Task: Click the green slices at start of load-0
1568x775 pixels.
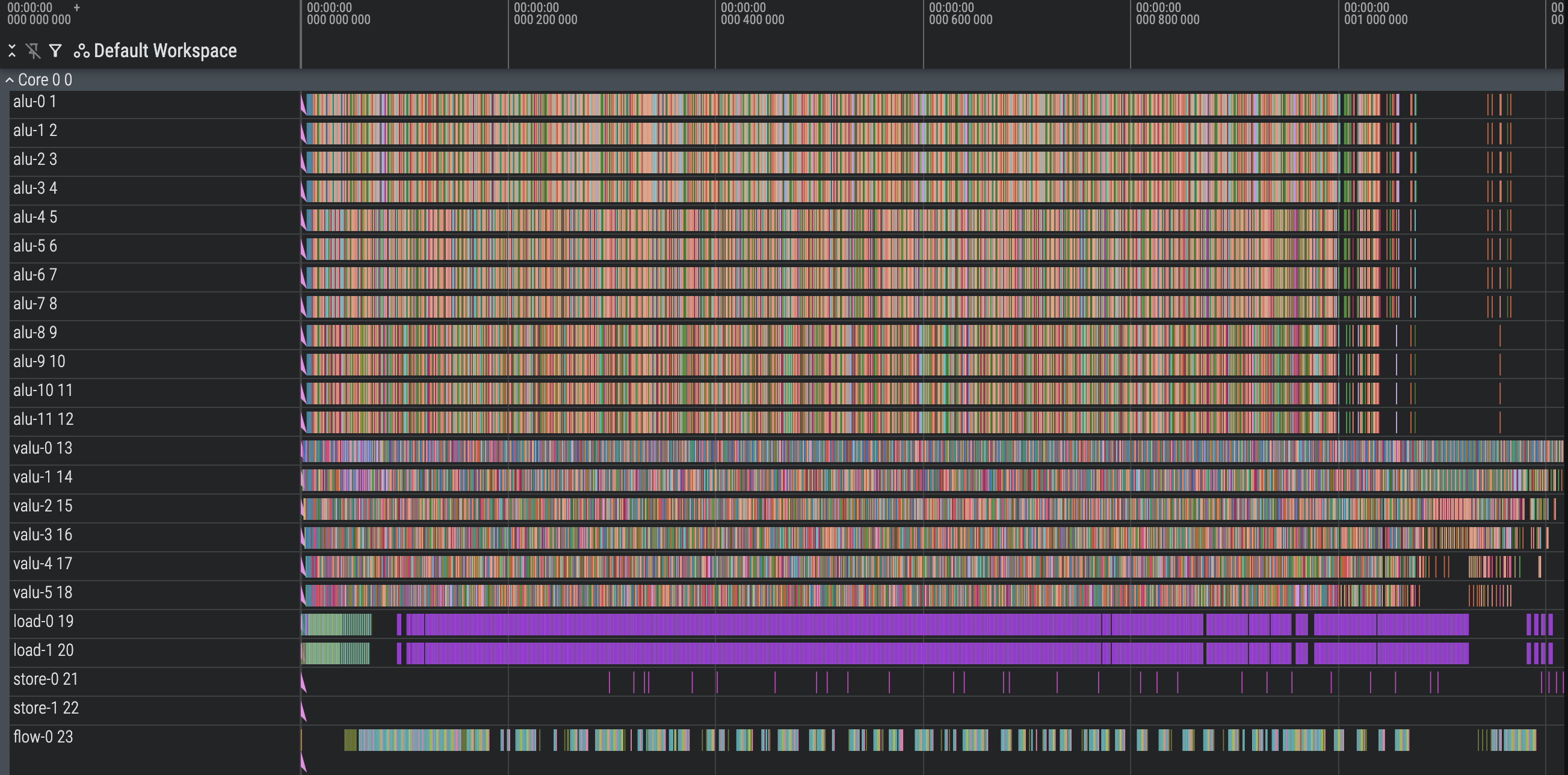Action: pos(335,625)
